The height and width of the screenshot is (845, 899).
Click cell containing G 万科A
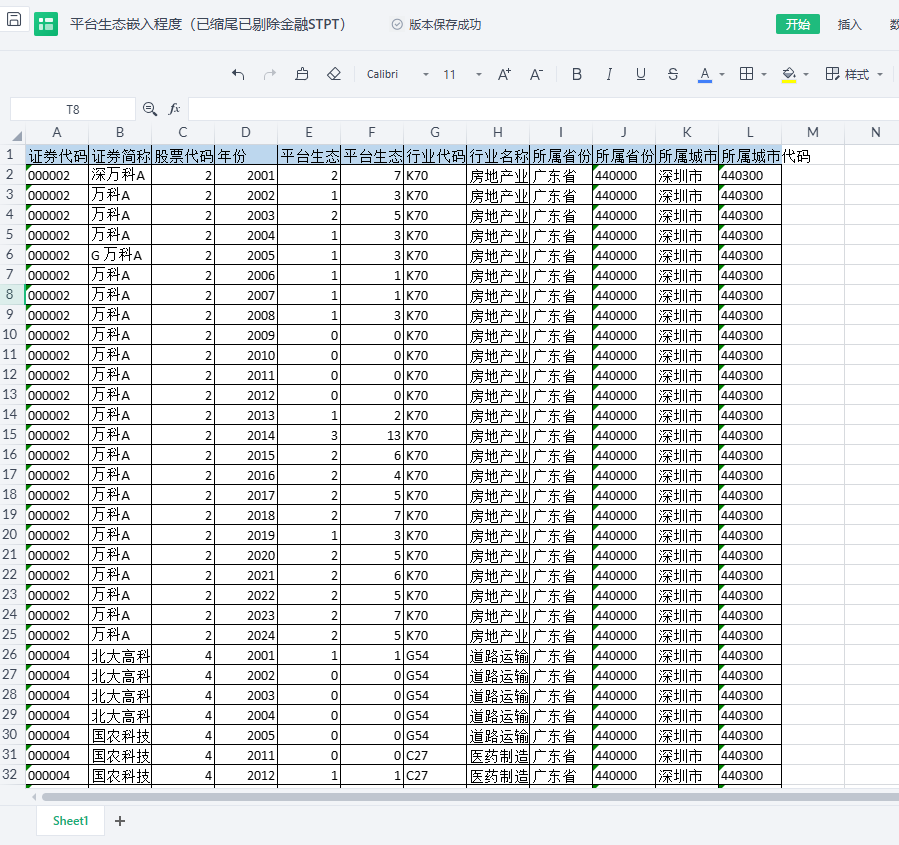pyautogui.click(x=120, y=255)
